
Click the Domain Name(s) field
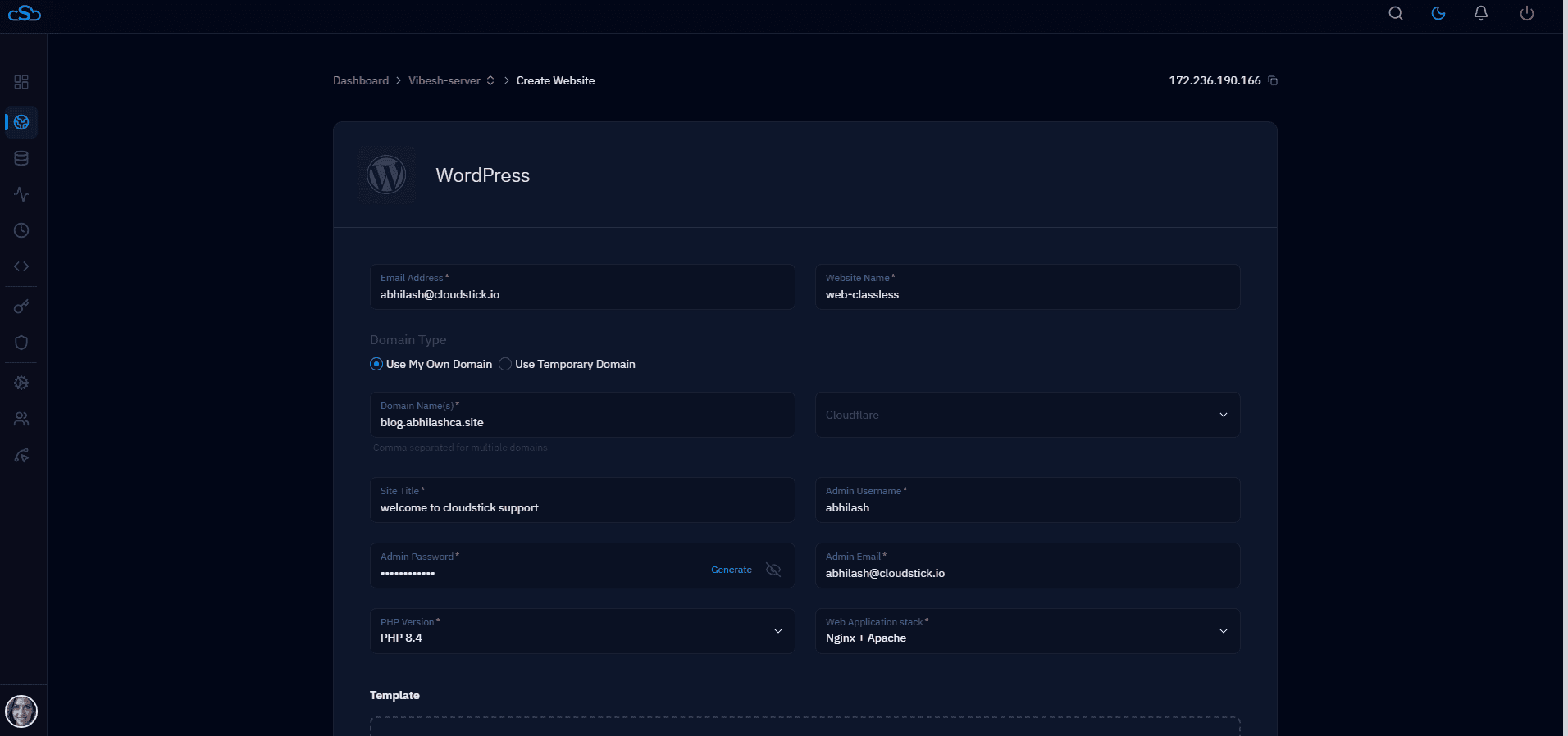[x=582, y=415]
